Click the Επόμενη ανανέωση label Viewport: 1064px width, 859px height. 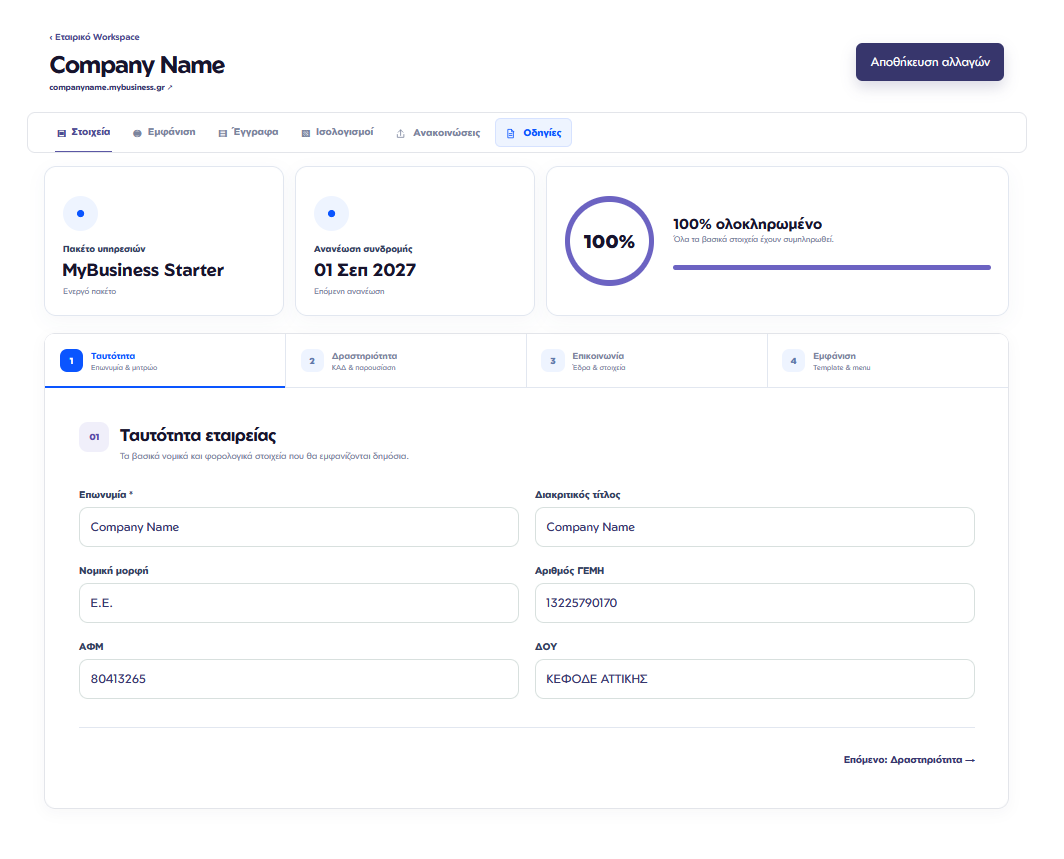tap(349, 292)
